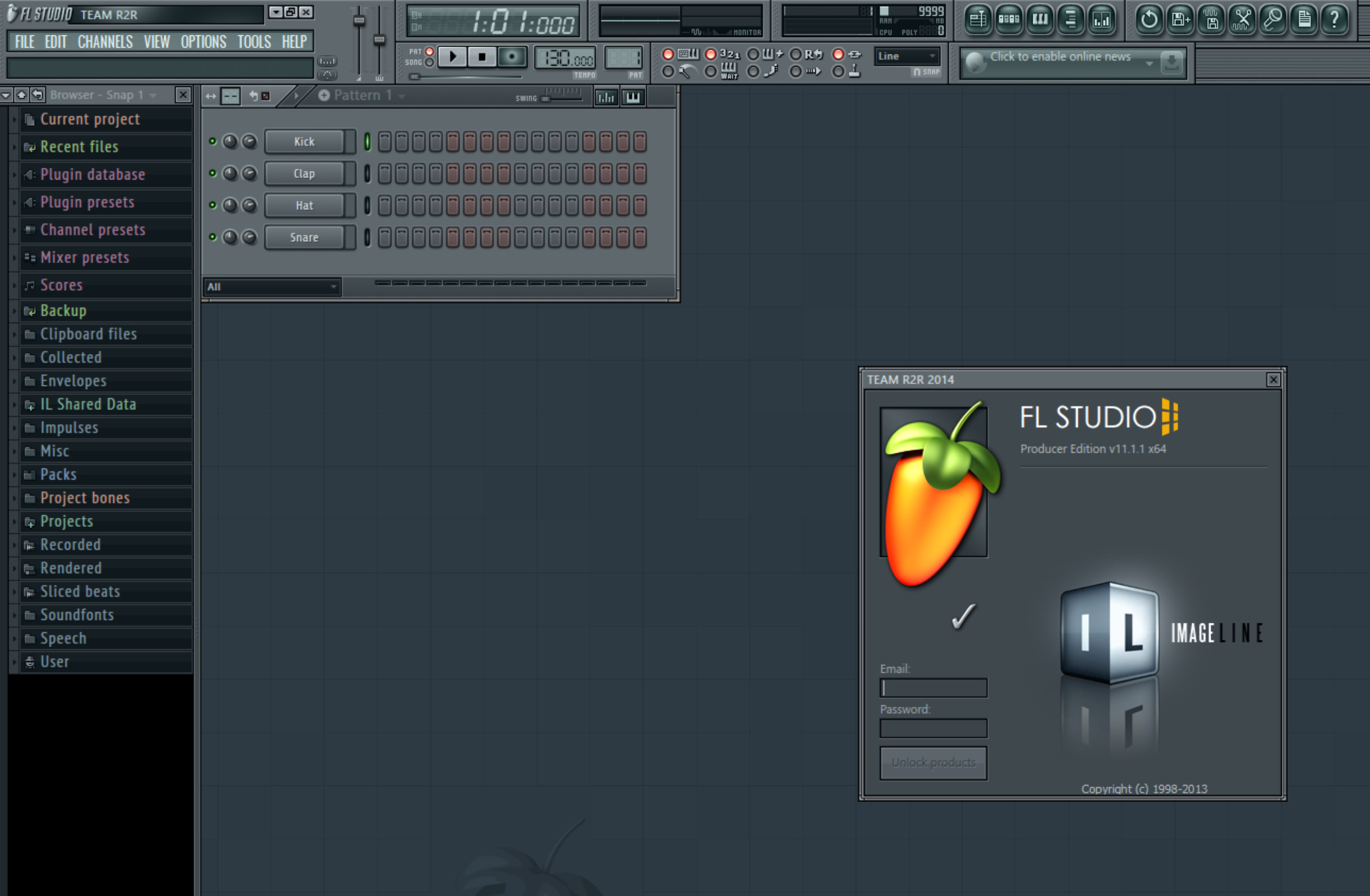Click the Email input field
This screenshot has width=1370, height=896.
pos(933,687)
